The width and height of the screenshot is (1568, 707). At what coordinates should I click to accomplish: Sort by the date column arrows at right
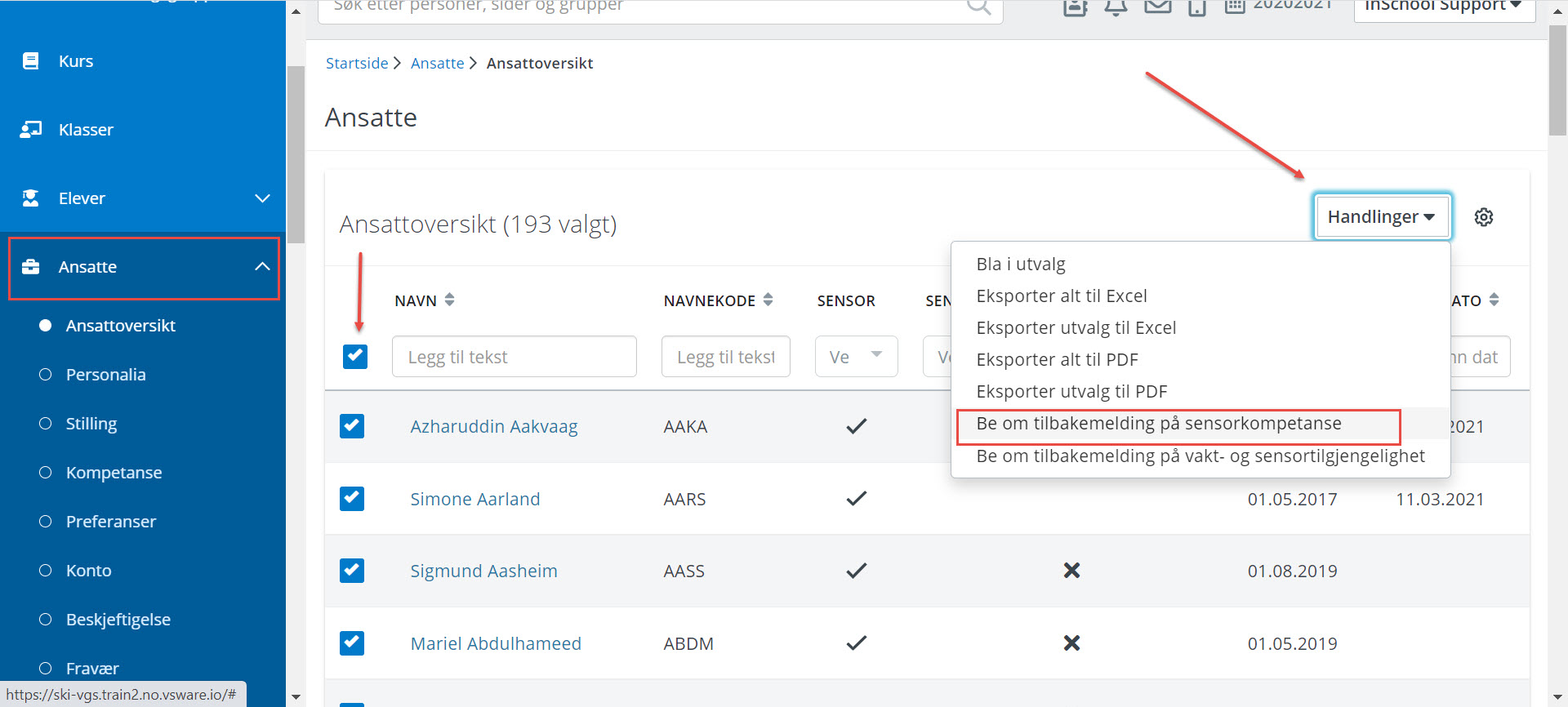click(x=1494, y=300)
